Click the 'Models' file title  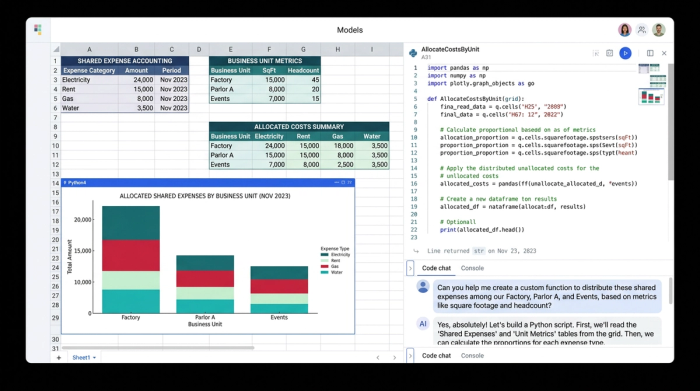[350, 30]
